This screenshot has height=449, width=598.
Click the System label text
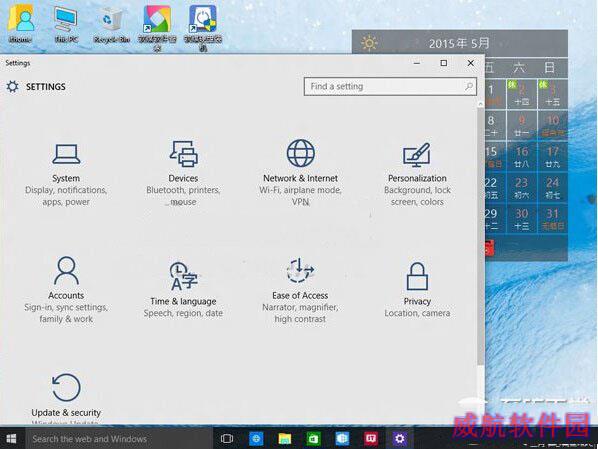click(66, 178)
